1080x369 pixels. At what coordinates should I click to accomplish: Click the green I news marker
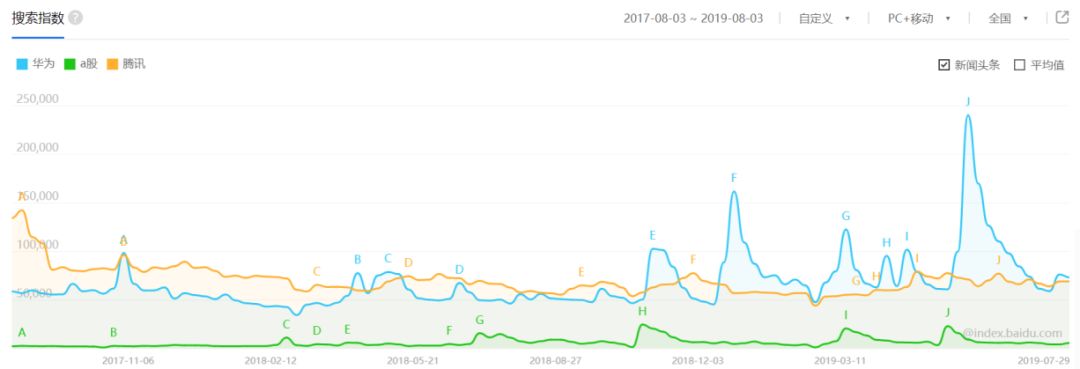pyautogui.click(x=846, y=315)
